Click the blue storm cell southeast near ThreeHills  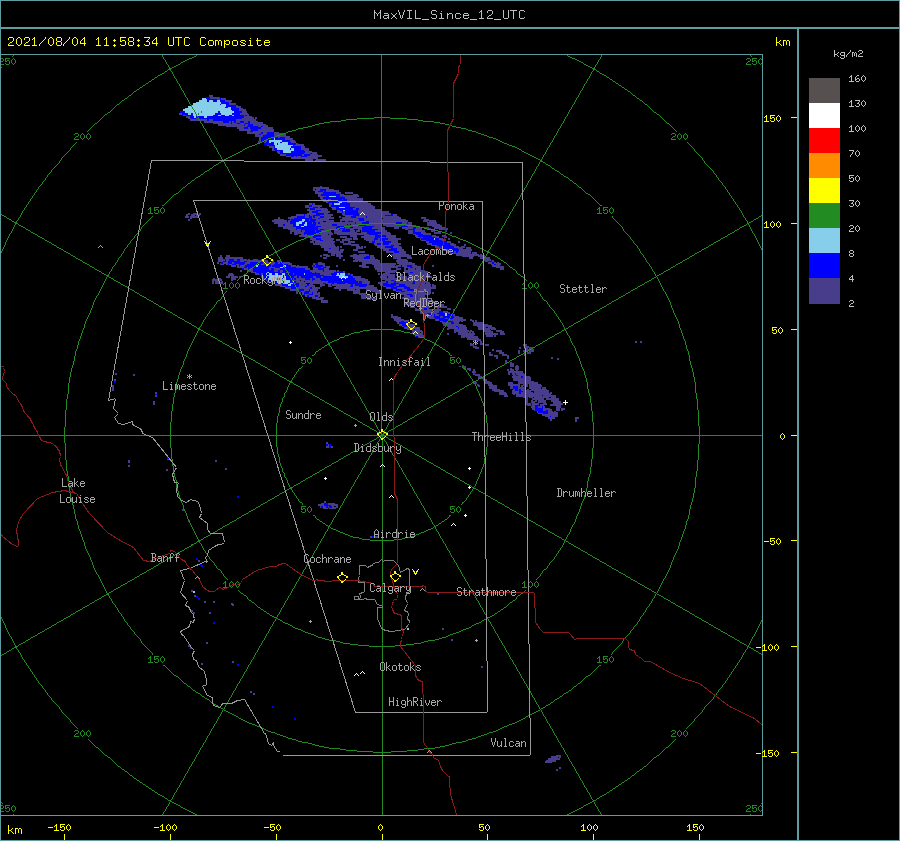[536, 393]
